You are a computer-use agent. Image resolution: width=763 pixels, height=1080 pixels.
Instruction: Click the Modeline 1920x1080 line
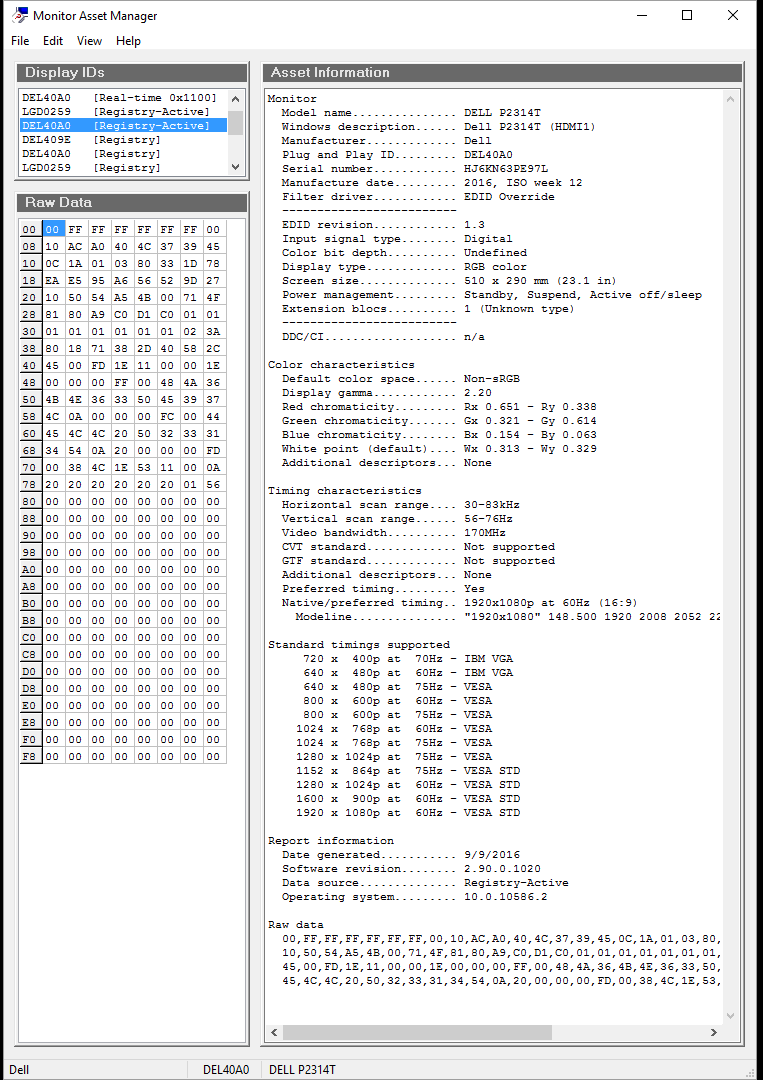pyautogui.click(x=508, y=616)
